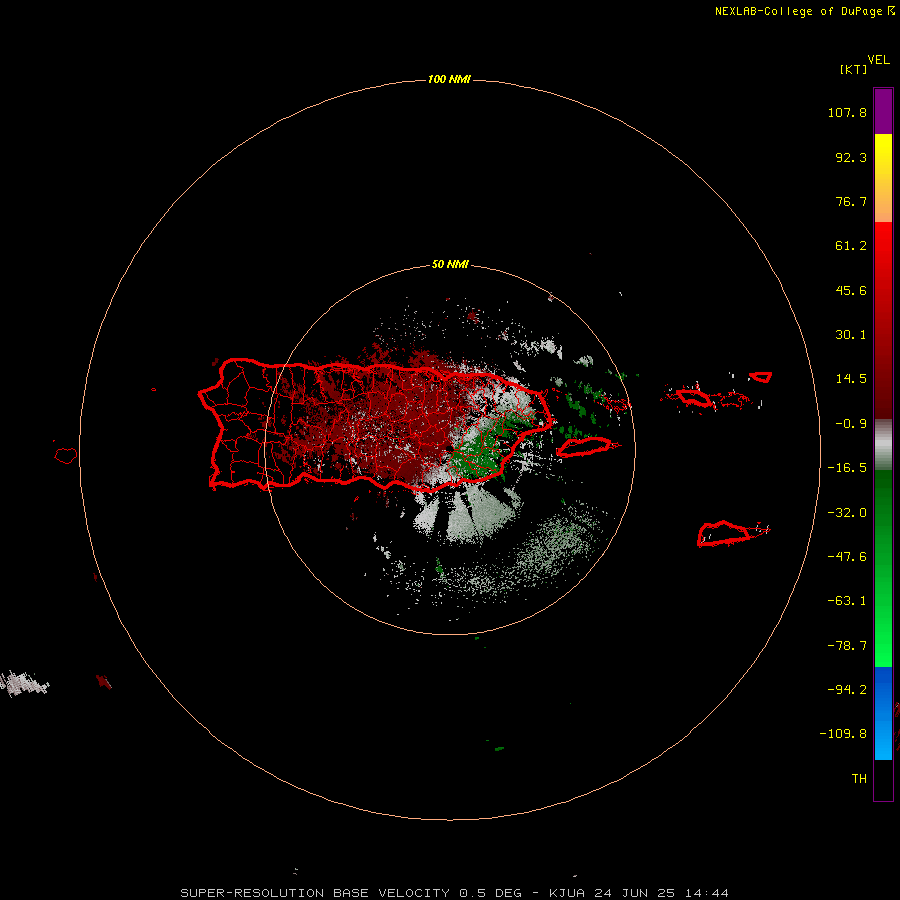The image size is (900, 900).
Task: Click the gray echo patch at the far left edge
Action: pyautogui.click(x=23, y=684)
